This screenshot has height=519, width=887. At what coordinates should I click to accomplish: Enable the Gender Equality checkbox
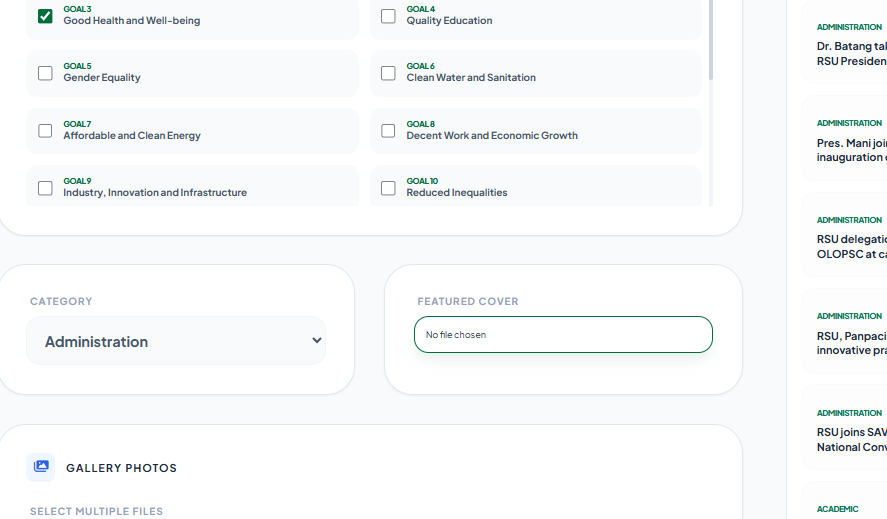45,73
